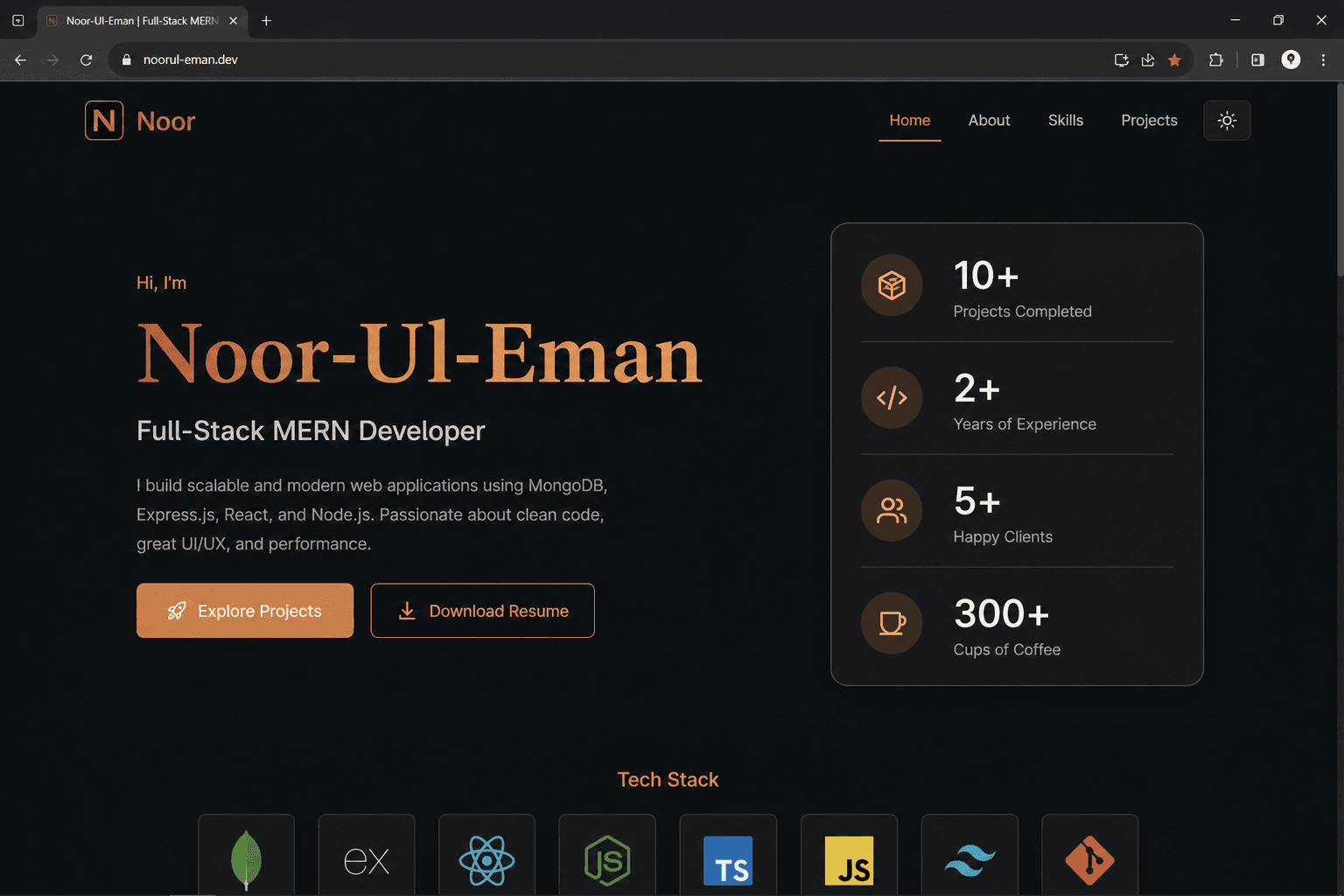
Task: Click the page vertical scrollbar thumb
Action: click(1339, 179)
